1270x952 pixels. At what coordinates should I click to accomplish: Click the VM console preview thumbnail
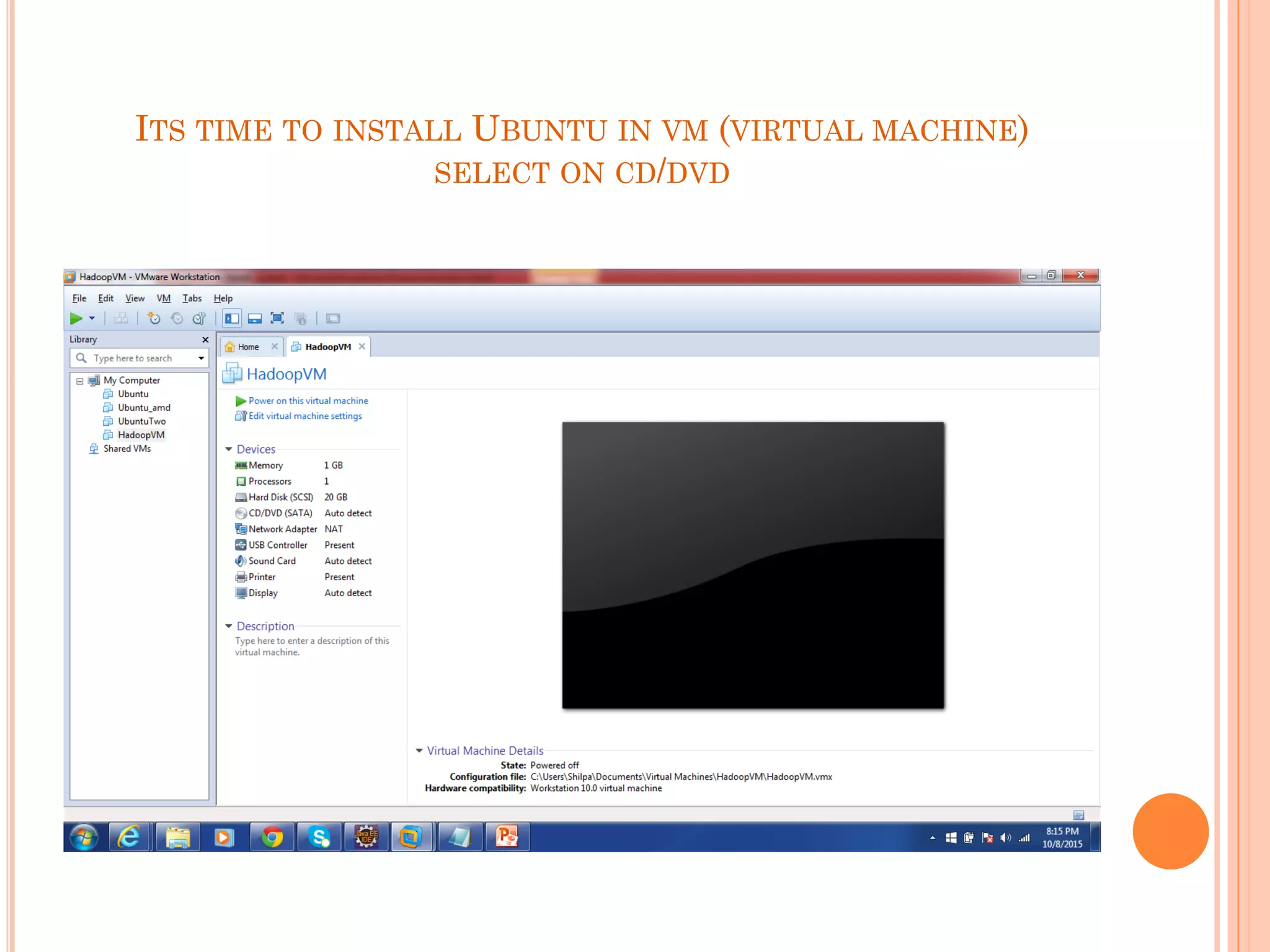tap(753, 565)
